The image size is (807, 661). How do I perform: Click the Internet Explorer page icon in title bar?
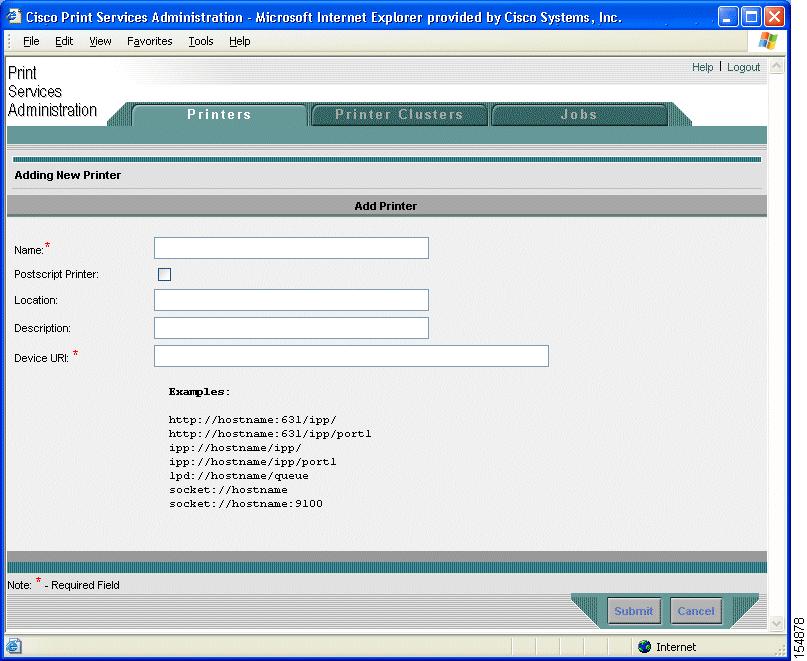point(14,16)
